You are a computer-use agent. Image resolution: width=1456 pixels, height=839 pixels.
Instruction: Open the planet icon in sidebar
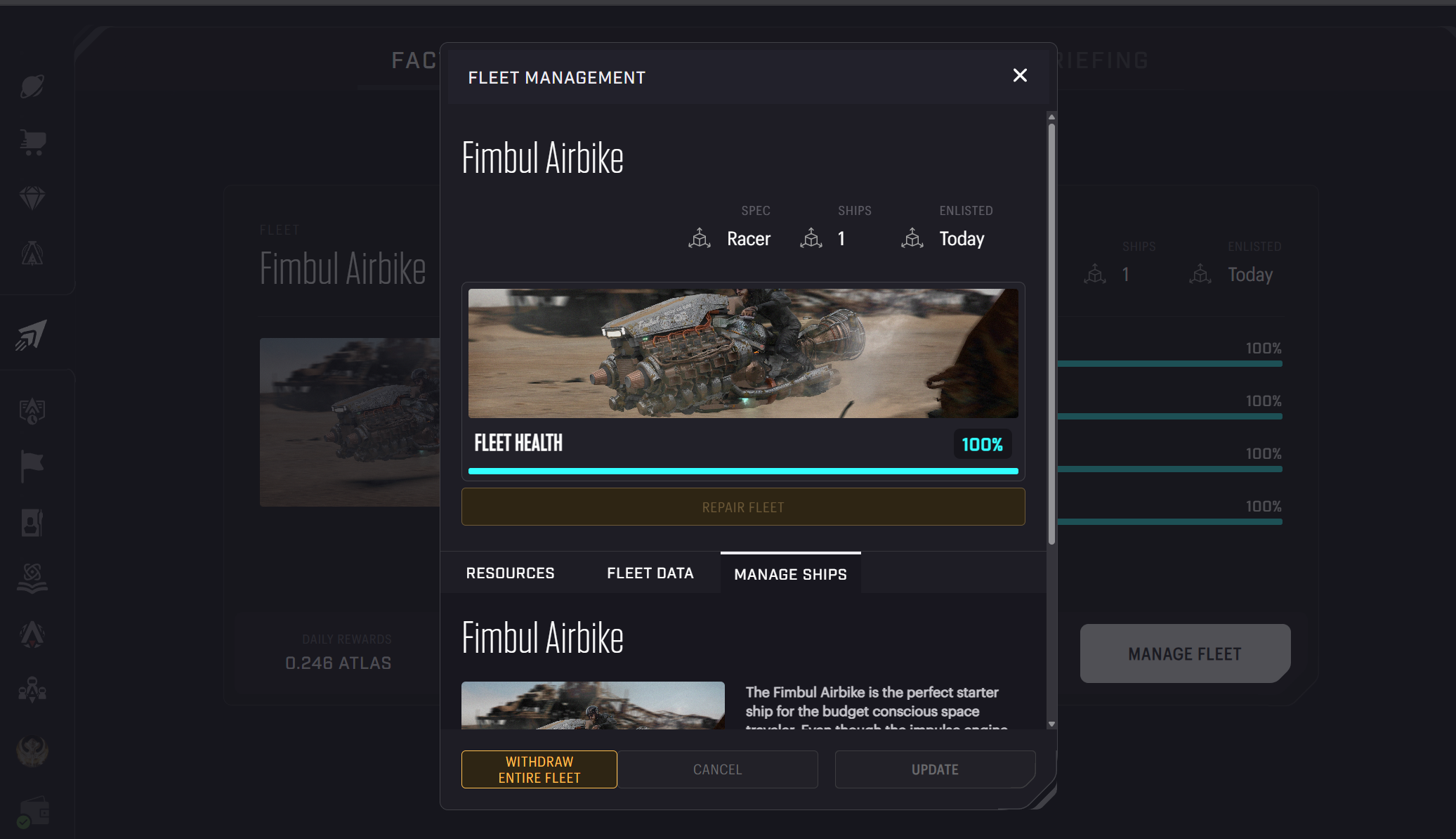point(32,86)
